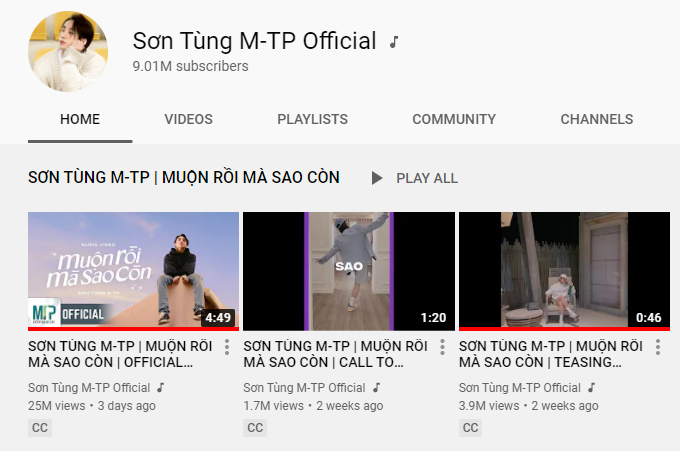This screenshot has width=680, height=451.
Task: Open the CHANNELS tab
Action: pos(597,119)
